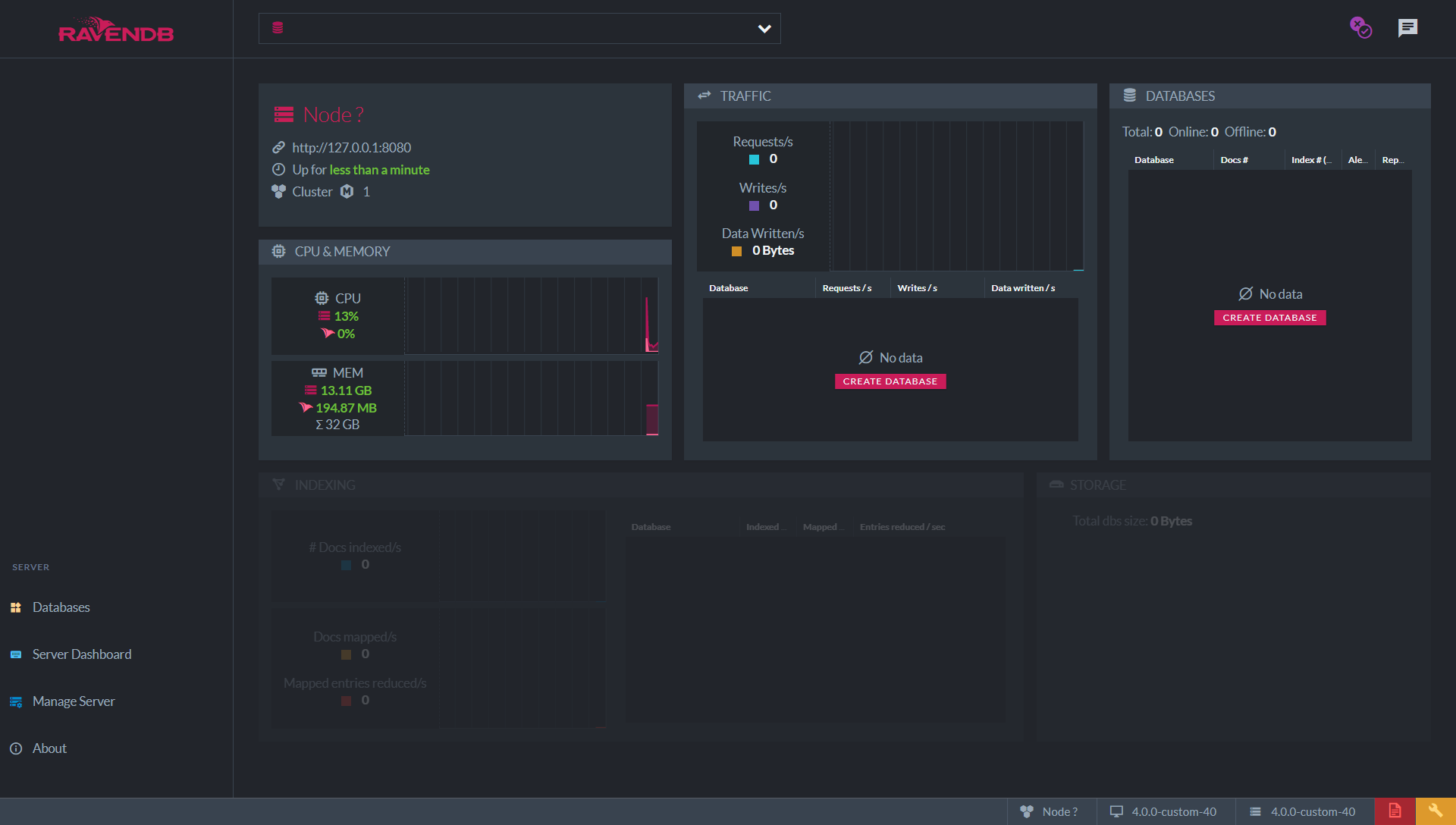Sort traffic table by Requests / s

846,288
